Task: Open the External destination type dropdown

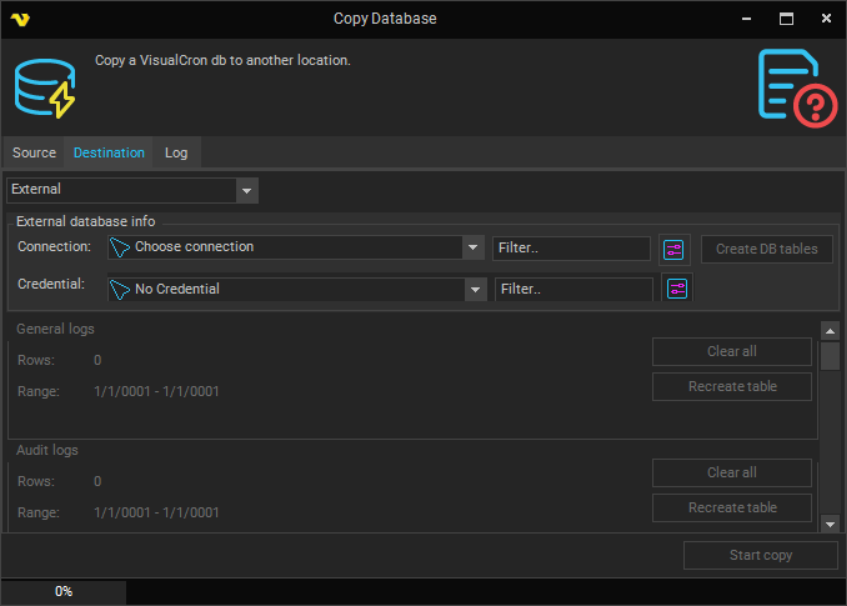Action: [132, 190]
